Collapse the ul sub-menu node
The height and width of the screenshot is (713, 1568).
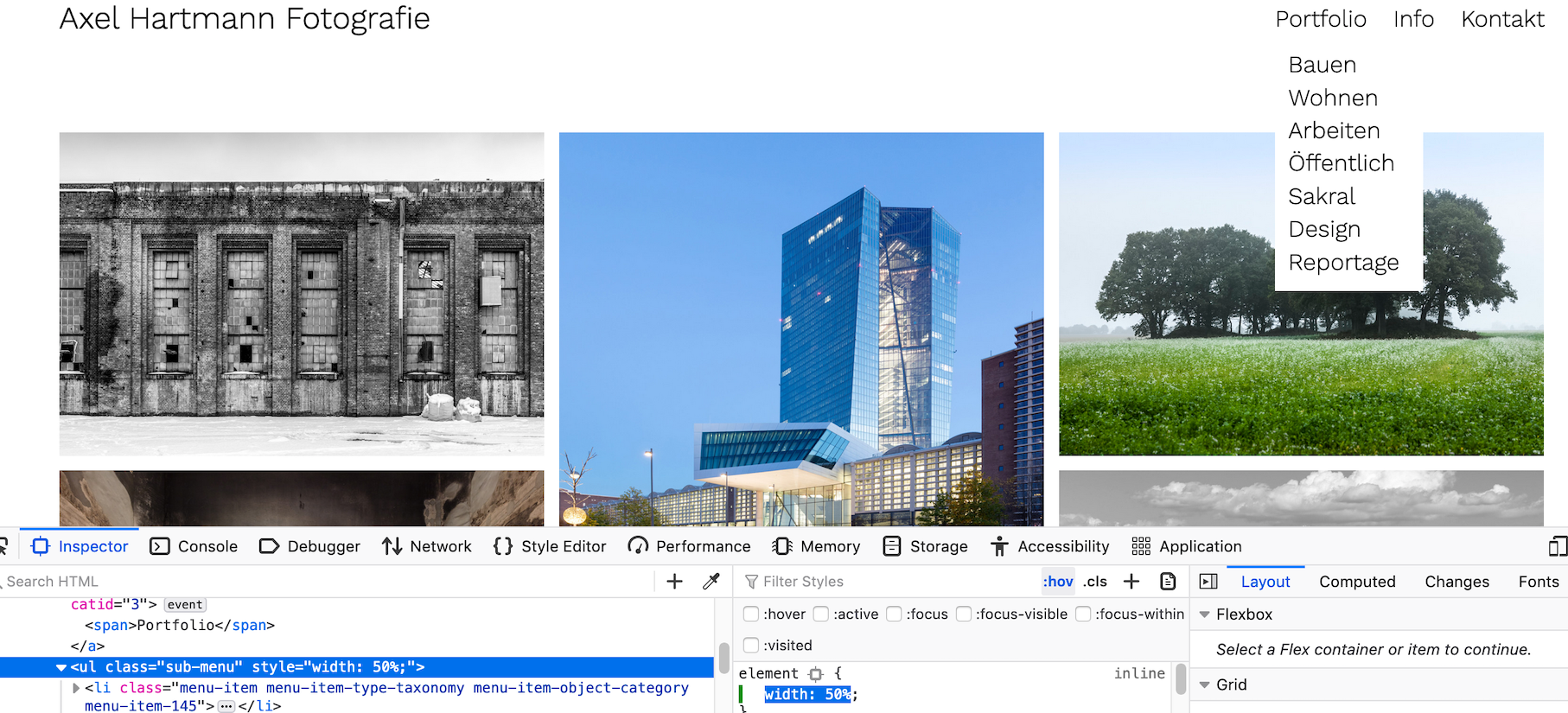61,667
